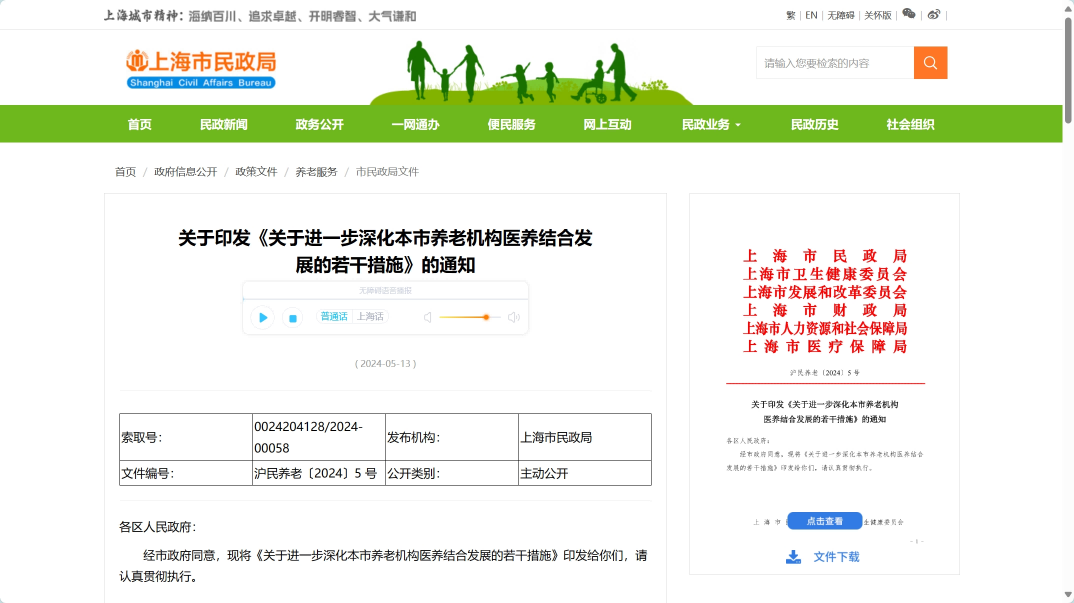Click the loud speaker volume icon
The height and width of the screenshot is (603, 1074).
pyautogui.click(x=514, y=318)
